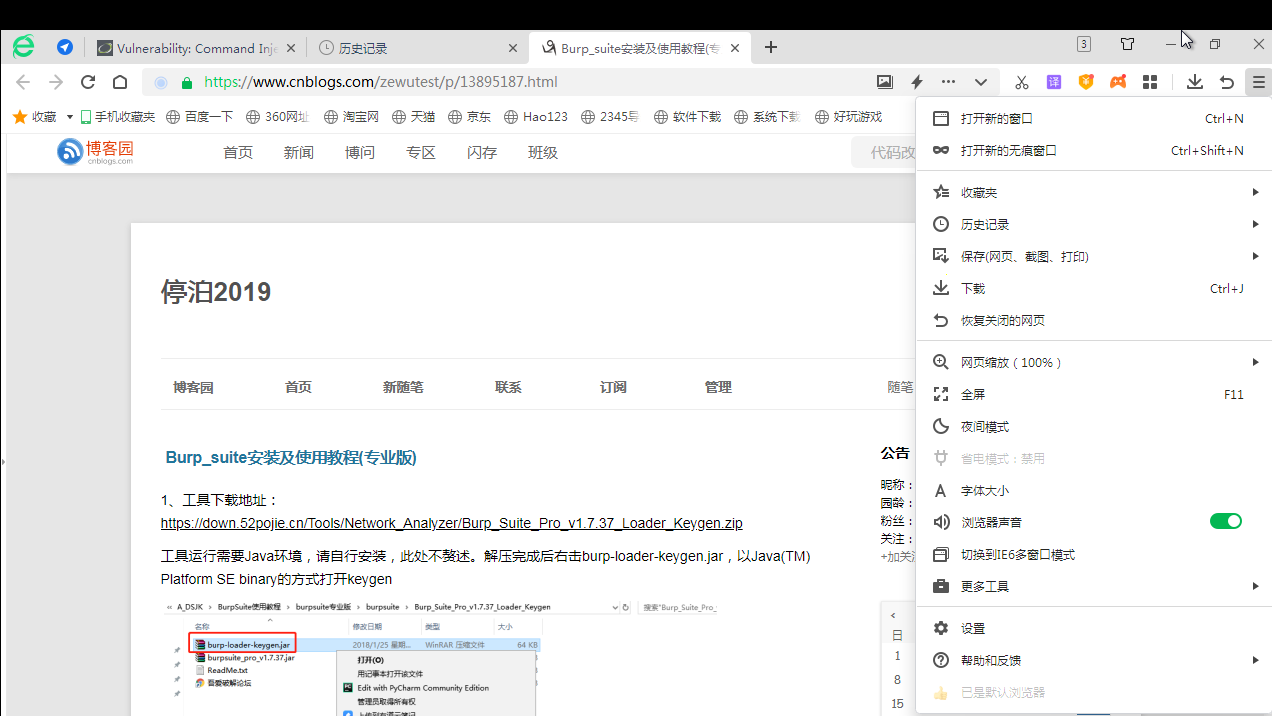1272x716 pixels.
Task: Open the 淘宝网 bookmark
Action: pos(352,117)
